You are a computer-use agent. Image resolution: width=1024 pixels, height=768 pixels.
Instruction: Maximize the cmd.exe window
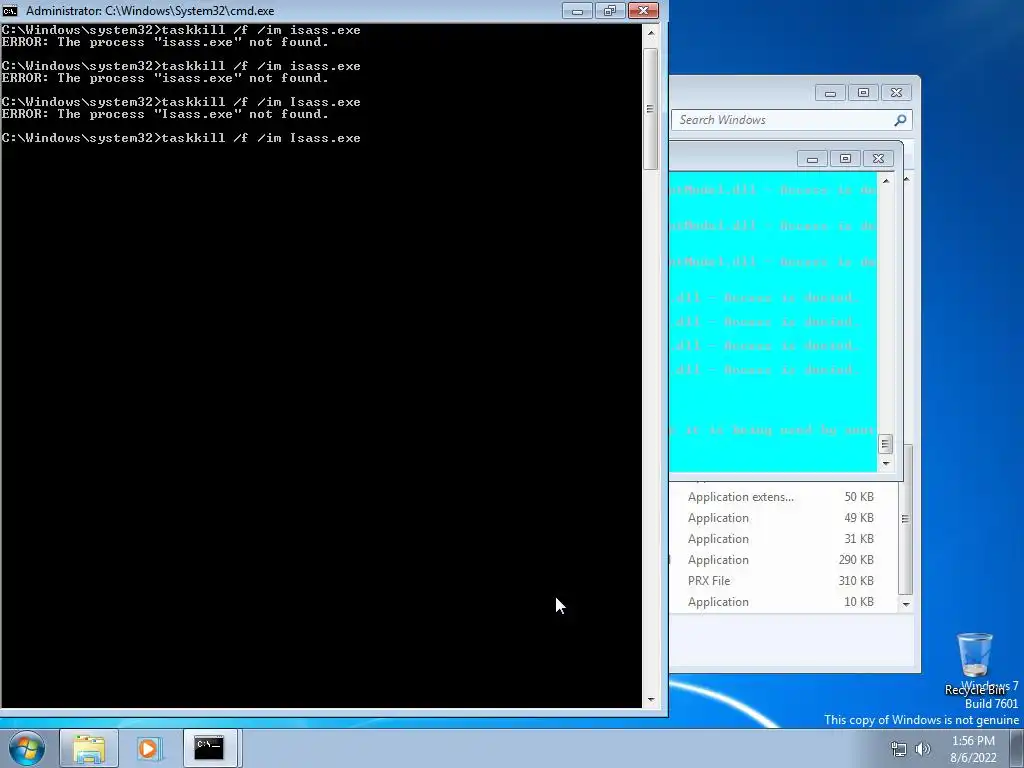point(610,10)
